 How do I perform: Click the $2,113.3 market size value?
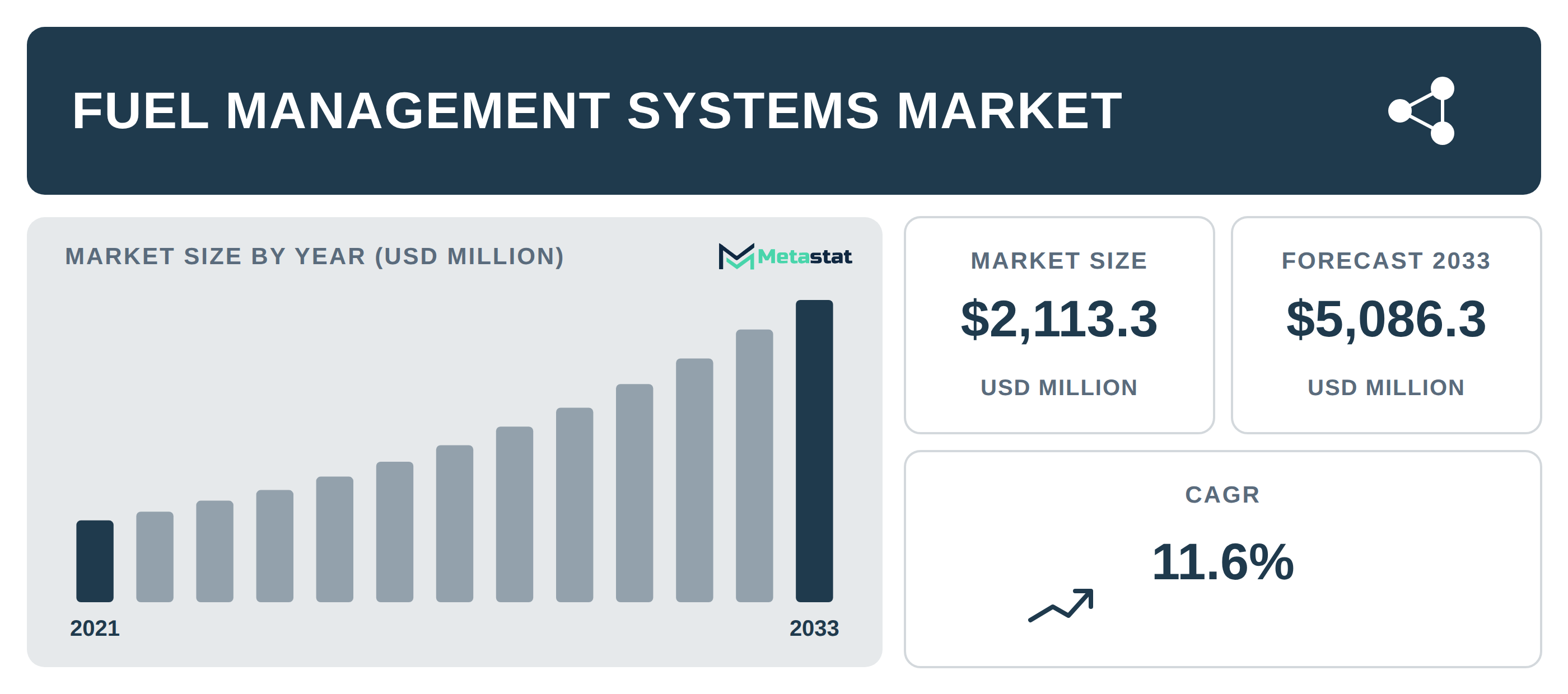[x=1059, y=320]
